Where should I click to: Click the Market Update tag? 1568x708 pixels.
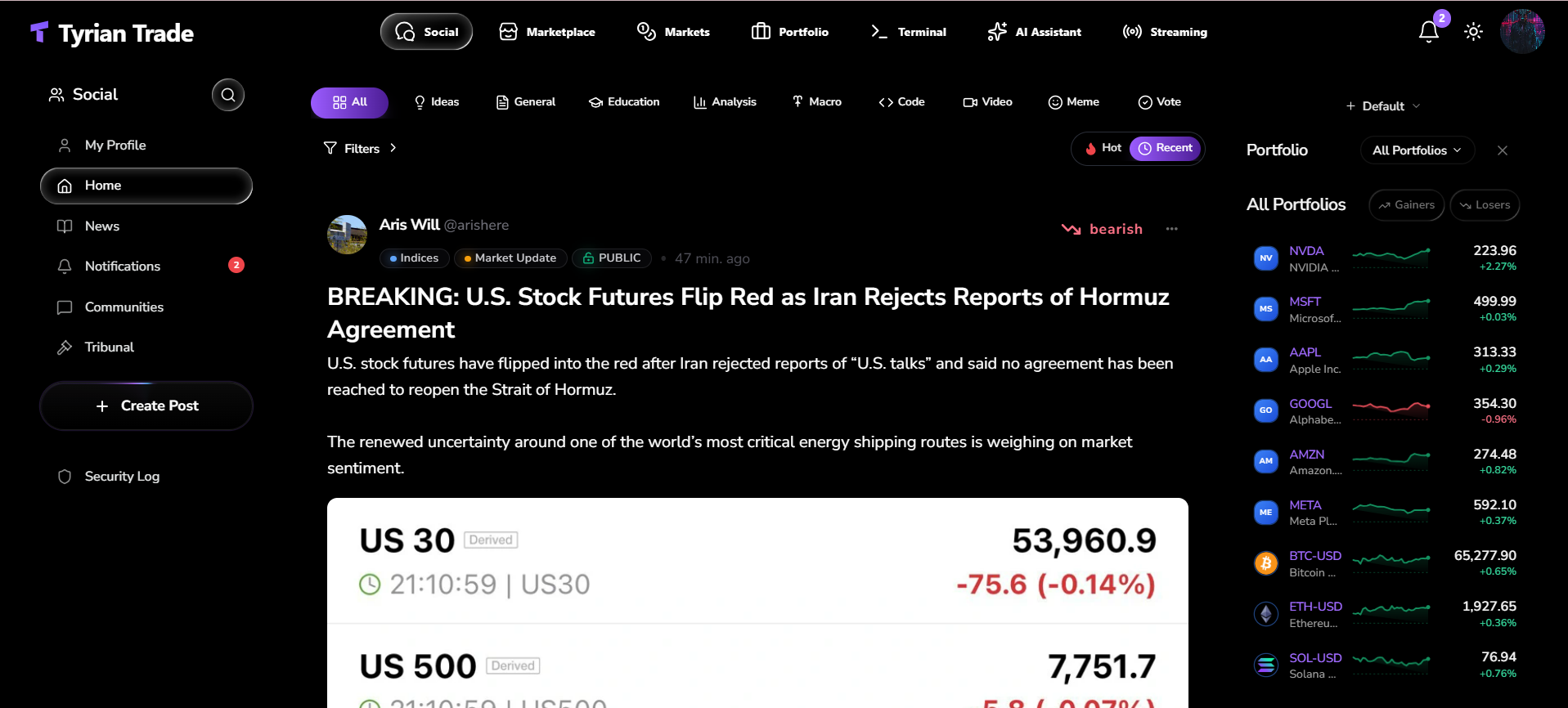(510, 258)
